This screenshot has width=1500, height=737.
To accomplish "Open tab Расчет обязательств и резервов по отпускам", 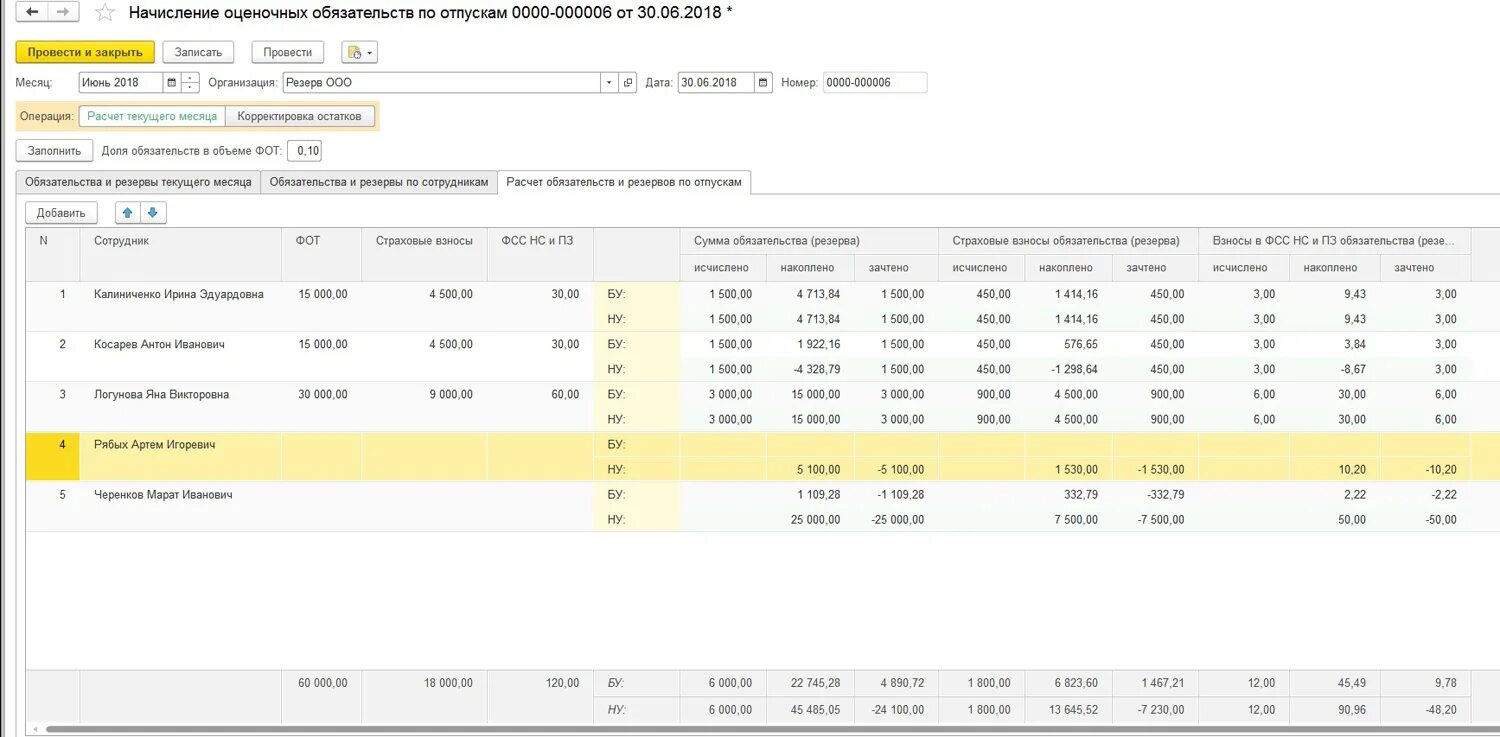I will 624,182.
